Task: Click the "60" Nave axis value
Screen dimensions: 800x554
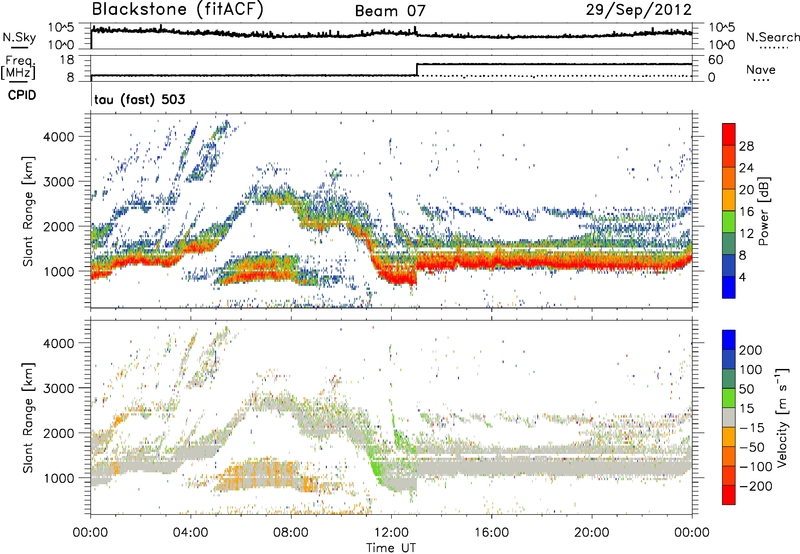Action: pos(716,60)
